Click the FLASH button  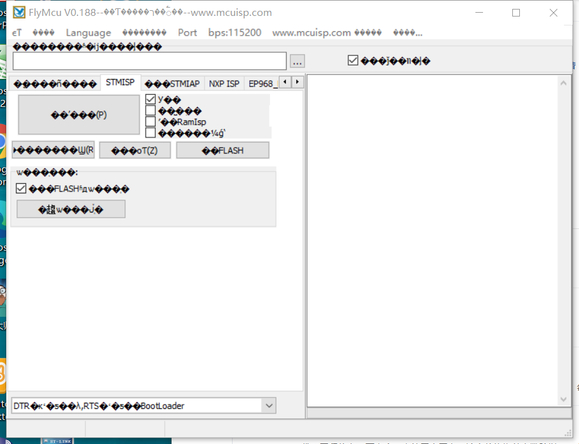223,151
